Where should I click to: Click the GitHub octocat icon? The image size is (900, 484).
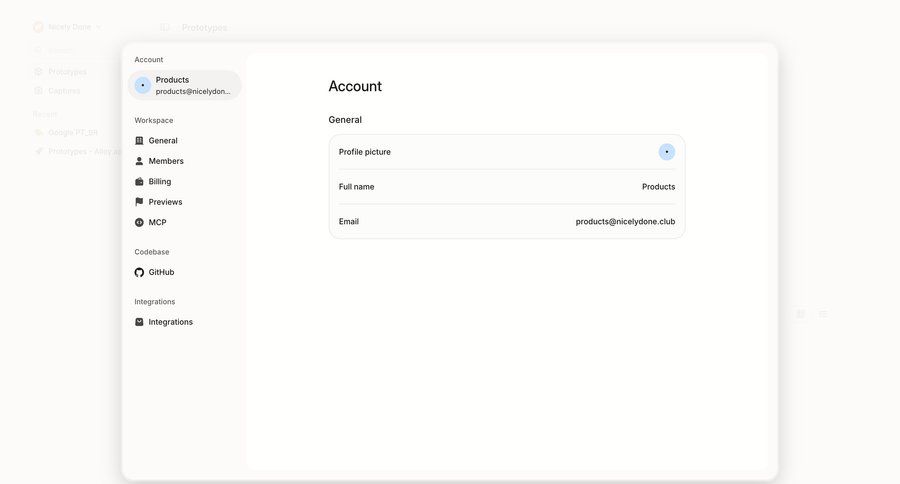pyautogui.click(x=139, y=272)
